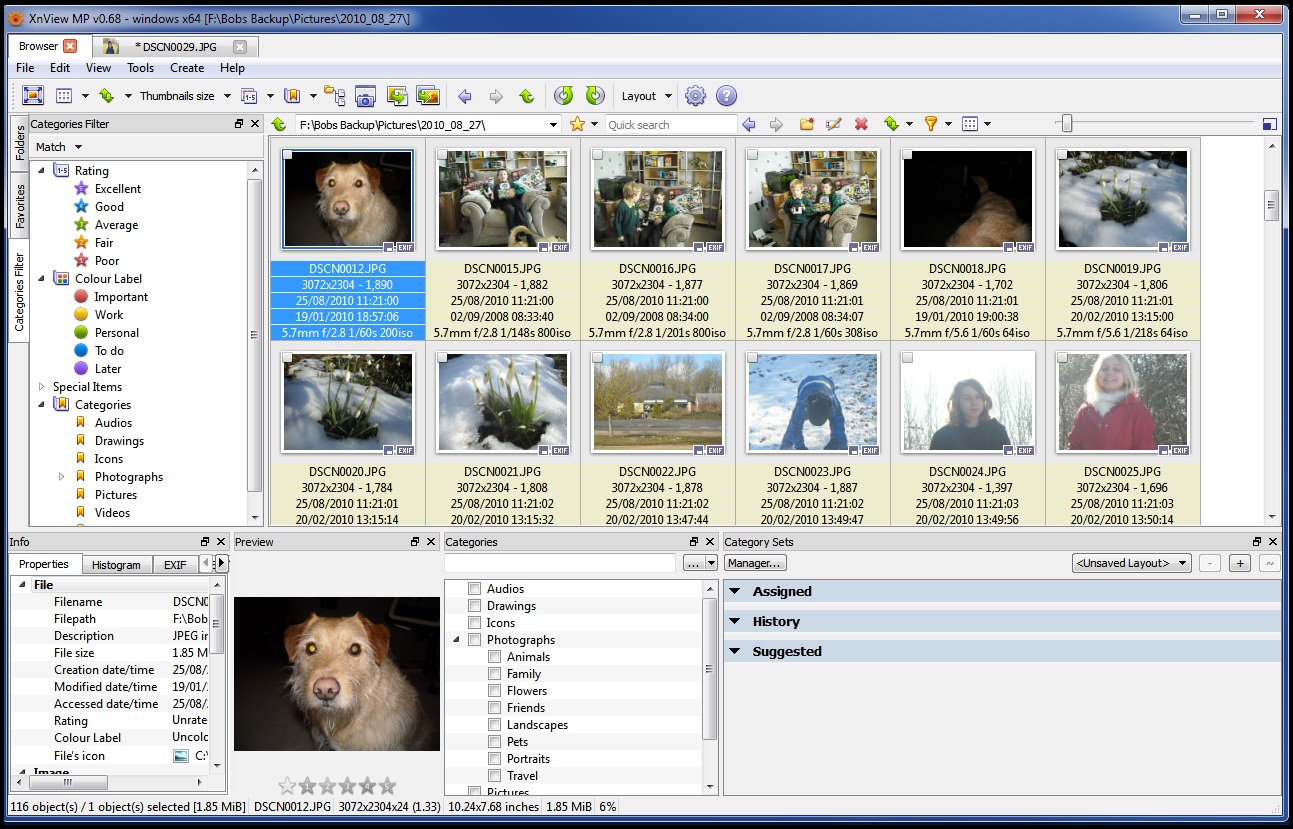Click the camera capture icon
Viewport: 1293px width, 829px height.
point(365,96)
